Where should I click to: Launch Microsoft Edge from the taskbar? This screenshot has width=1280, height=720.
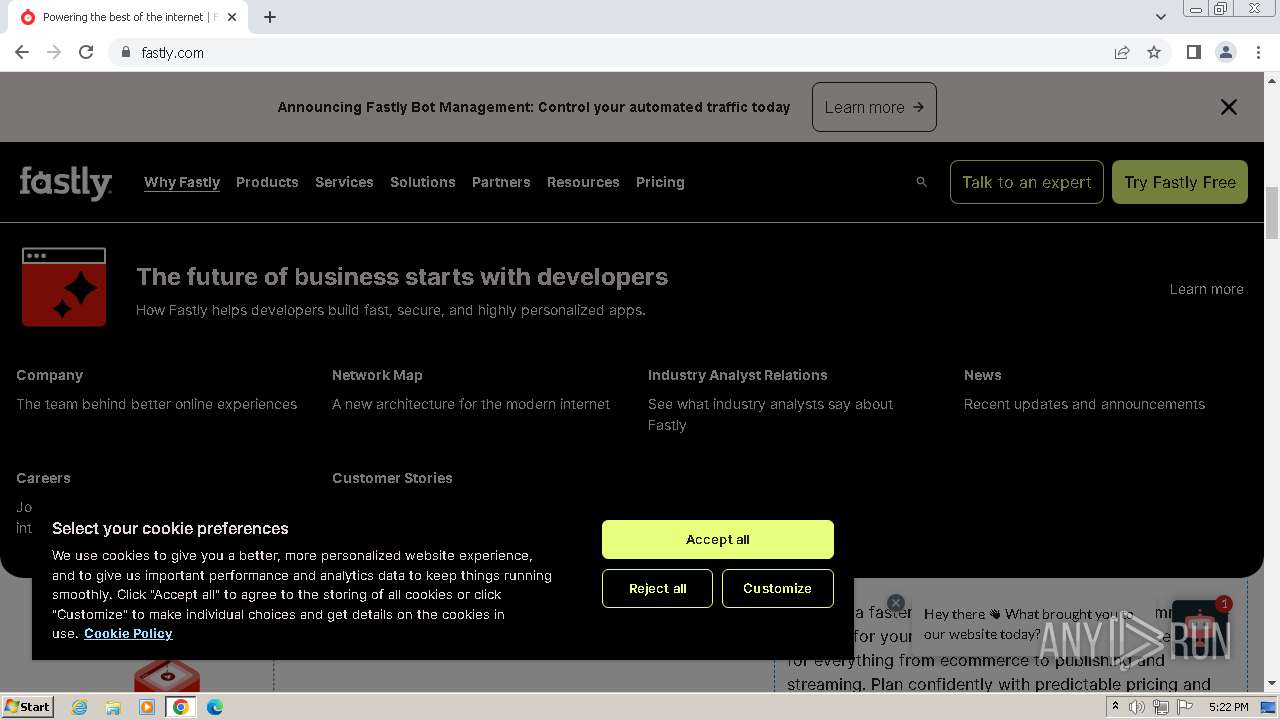(x=215, y=707)
